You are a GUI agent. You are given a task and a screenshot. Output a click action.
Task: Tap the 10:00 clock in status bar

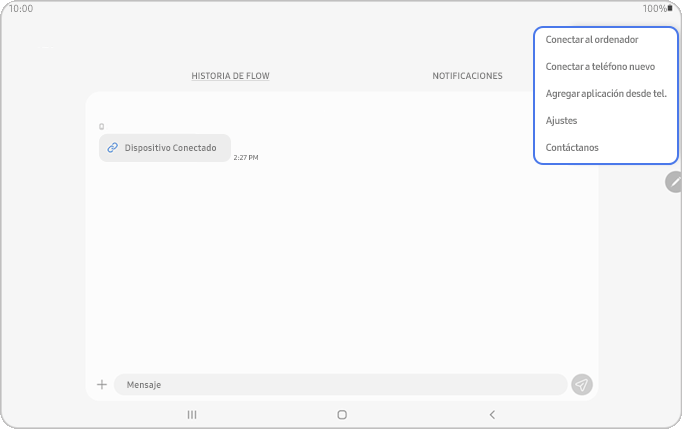20,8
